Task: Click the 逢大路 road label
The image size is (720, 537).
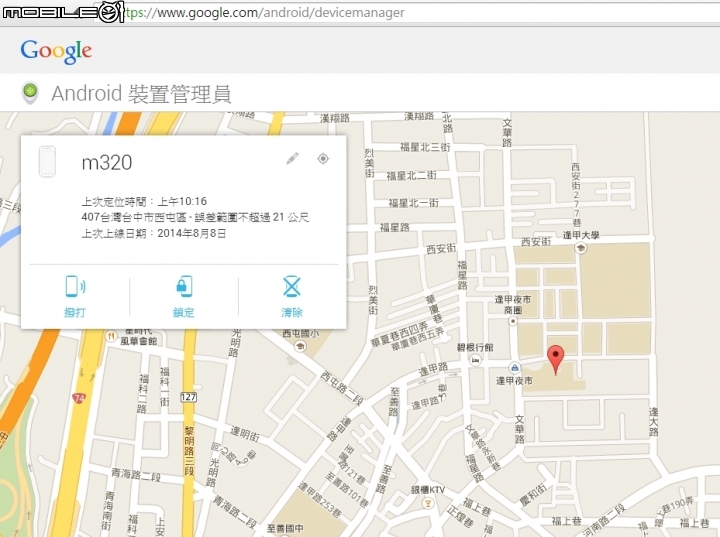Action: (x=653, y=422)
